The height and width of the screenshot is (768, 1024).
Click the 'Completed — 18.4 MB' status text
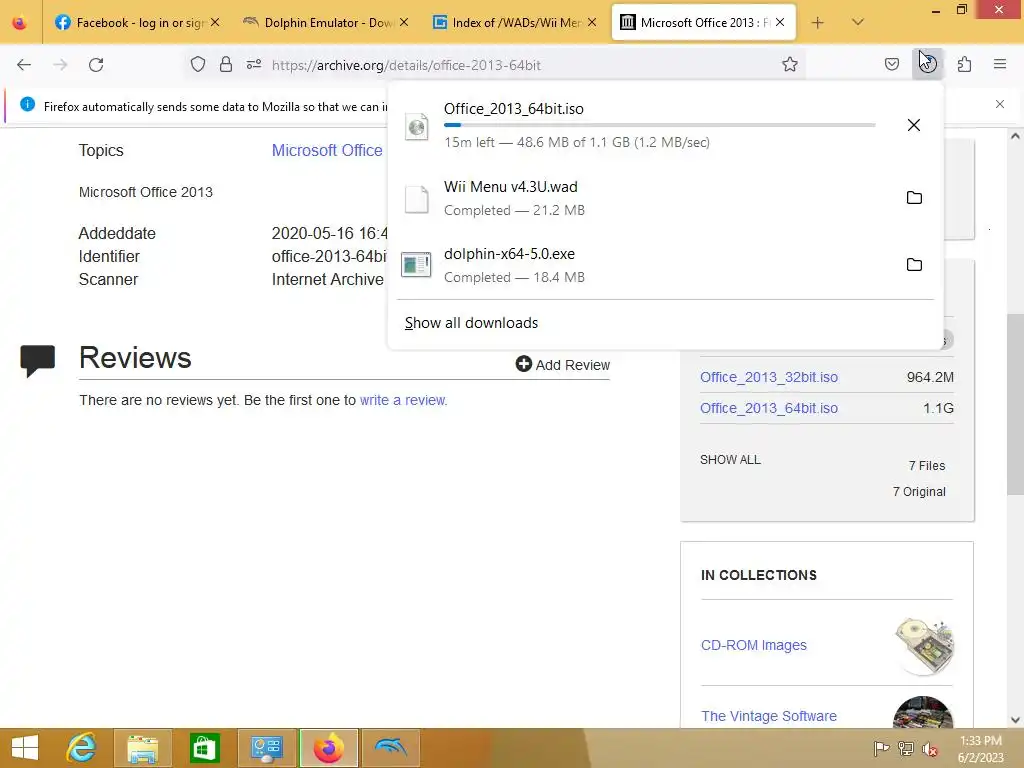tap(514, 278)
